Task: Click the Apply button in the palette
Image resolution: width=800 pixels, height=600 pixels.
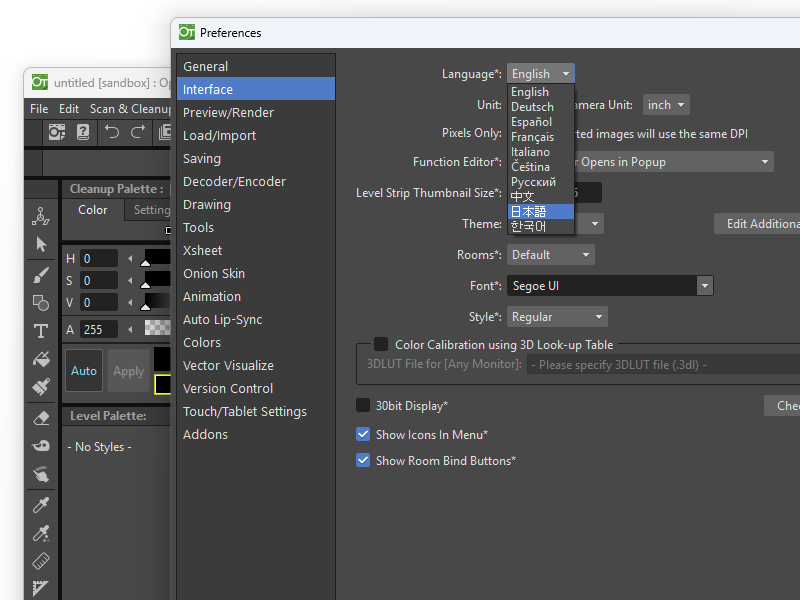Action: pos(129,370)
